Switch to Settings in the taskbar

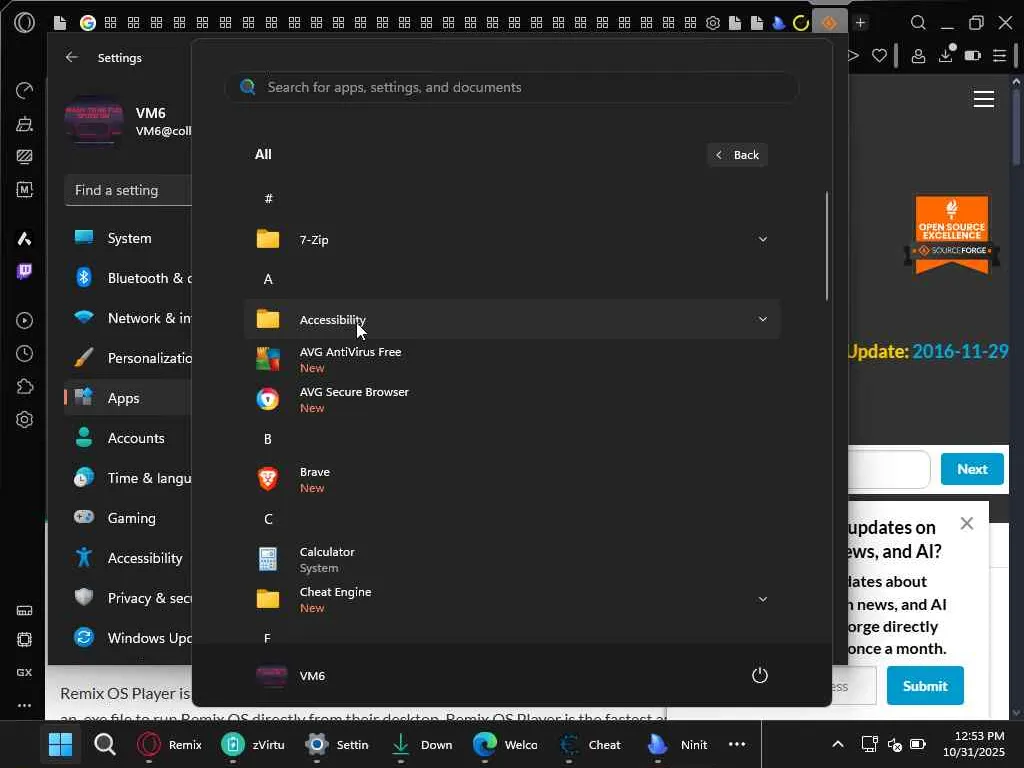[x=337, y=744]
